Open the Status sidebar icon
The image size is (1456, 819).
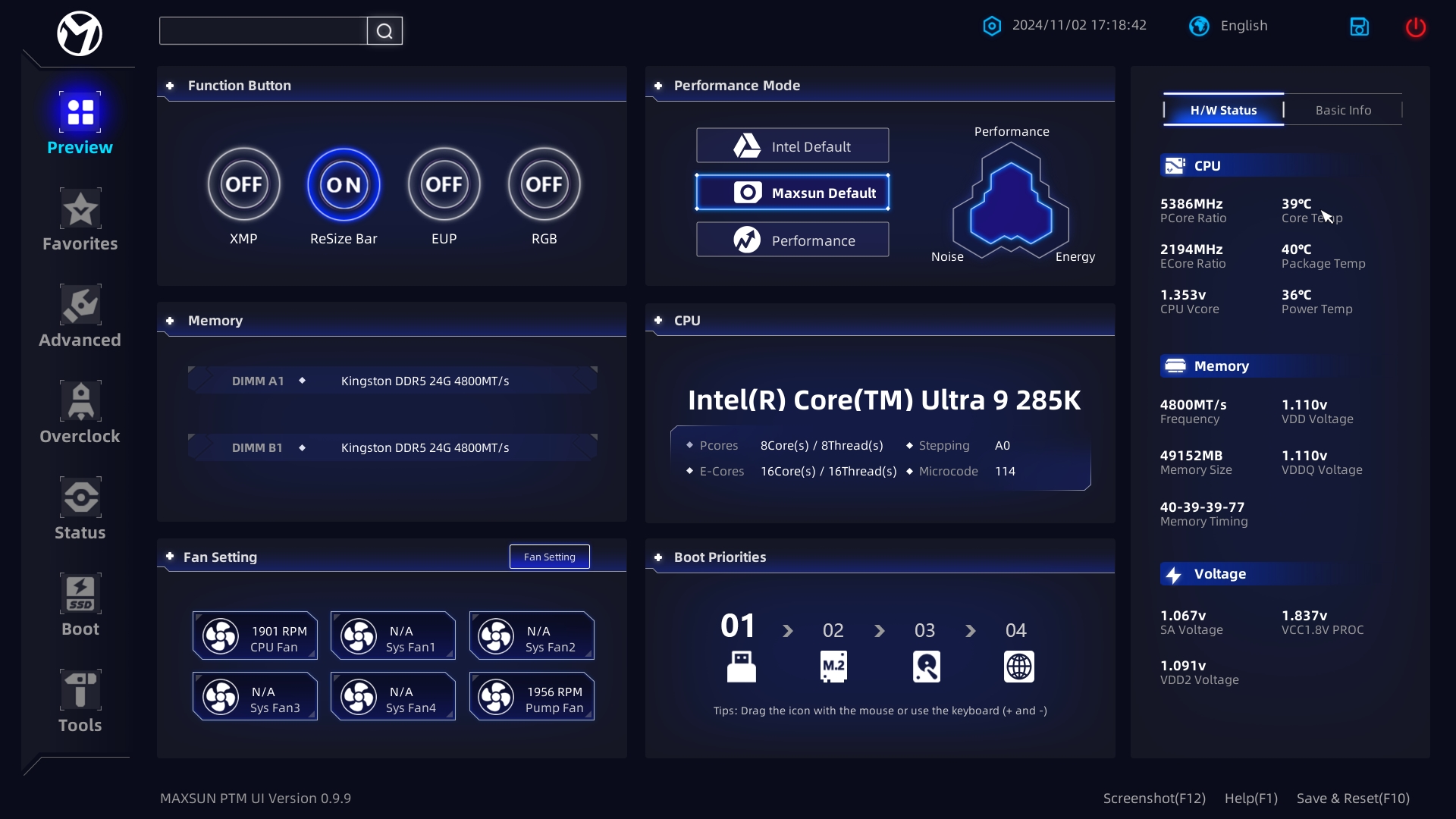[80, 497]
